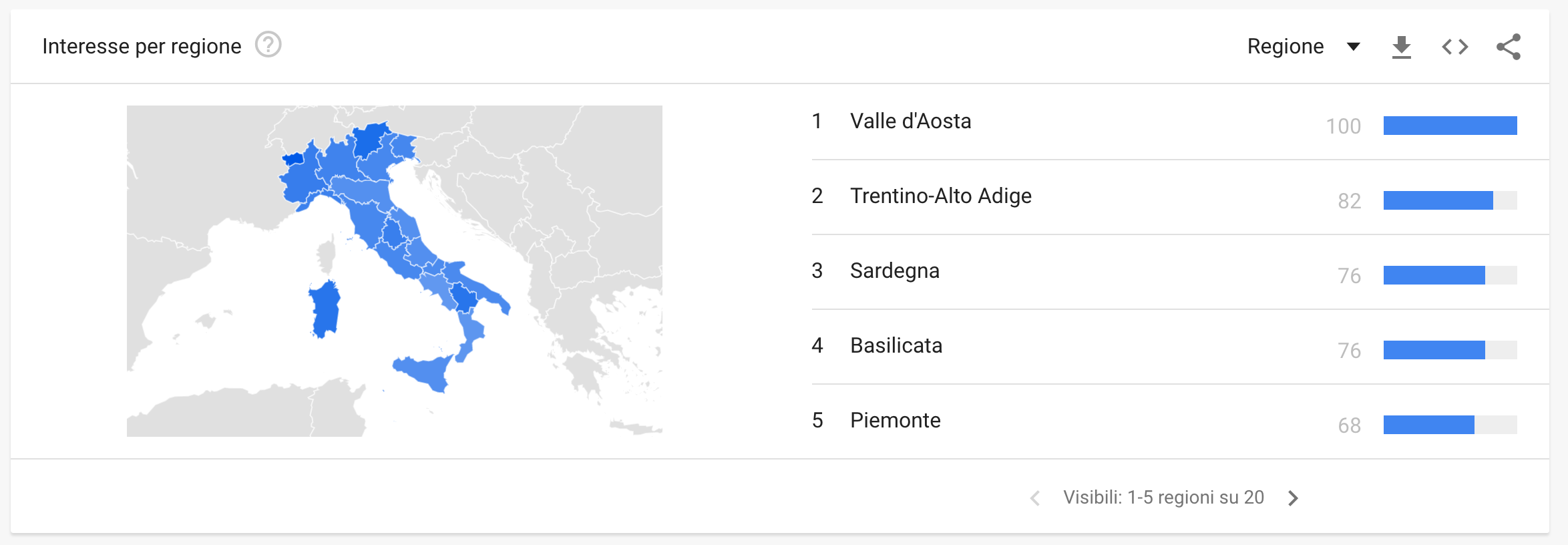Go to the previous page of regions

(x=1035, y=498)
